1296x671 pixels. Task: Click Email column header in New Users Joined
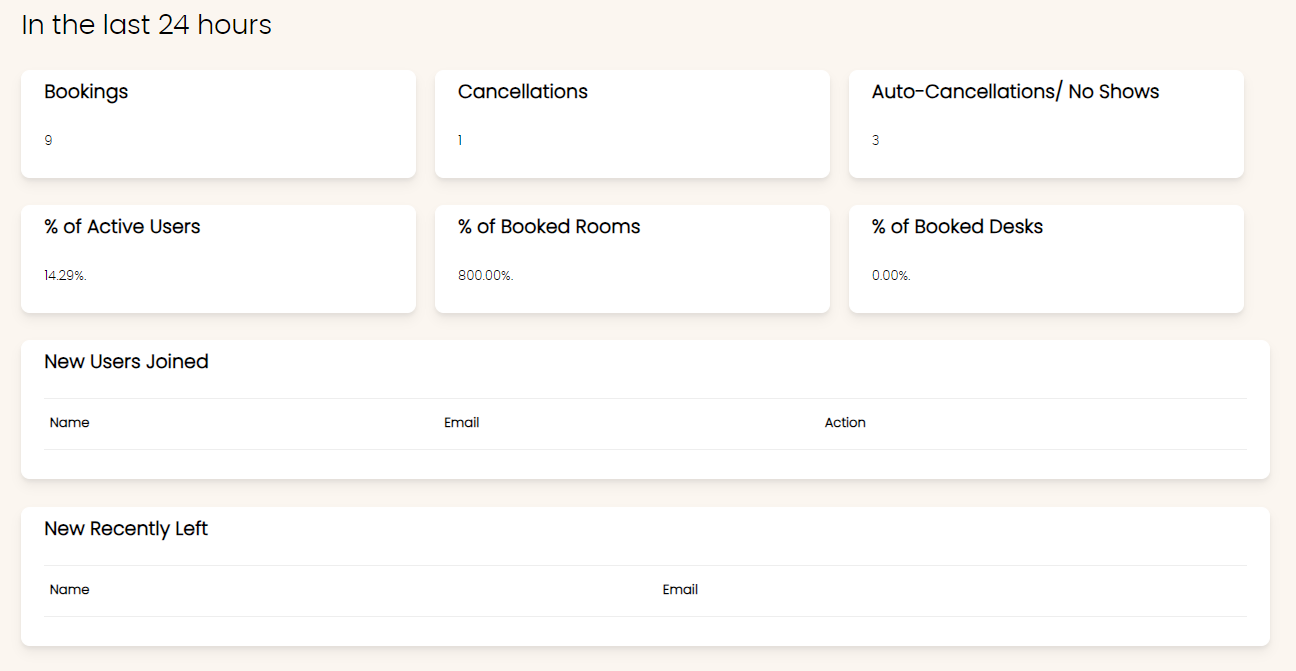point(461,423)
